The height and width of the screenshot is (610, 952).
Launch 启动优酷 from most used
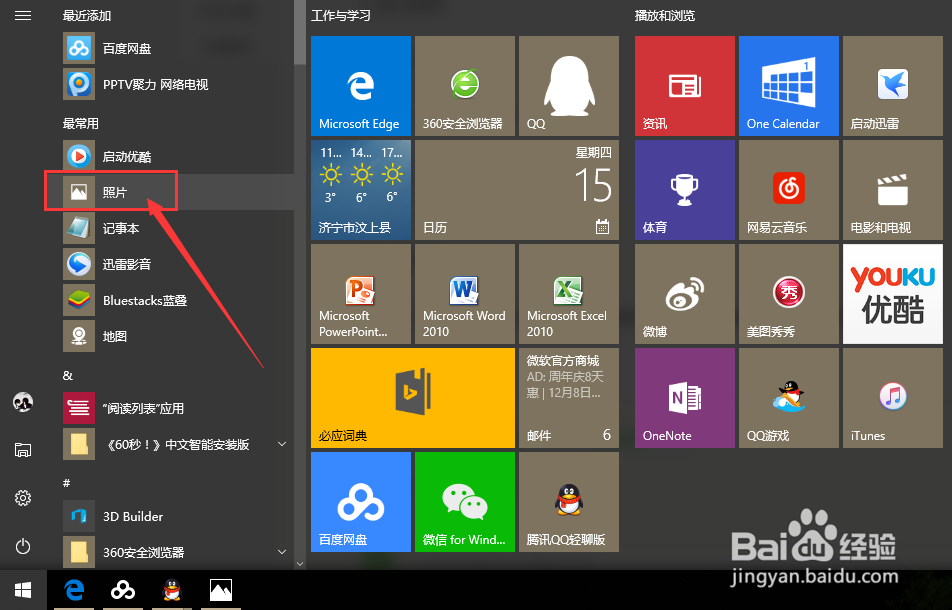point(176,156)
